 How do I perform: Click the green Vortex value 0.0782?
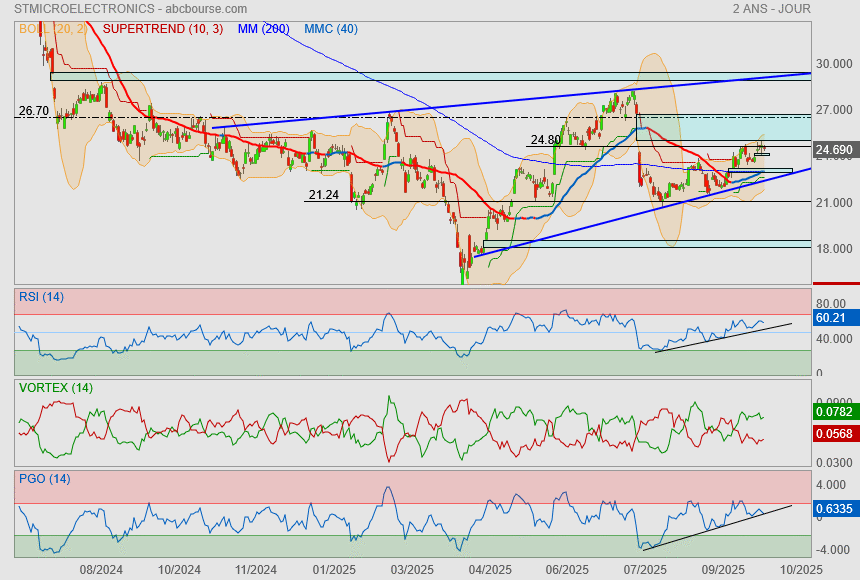833,411
